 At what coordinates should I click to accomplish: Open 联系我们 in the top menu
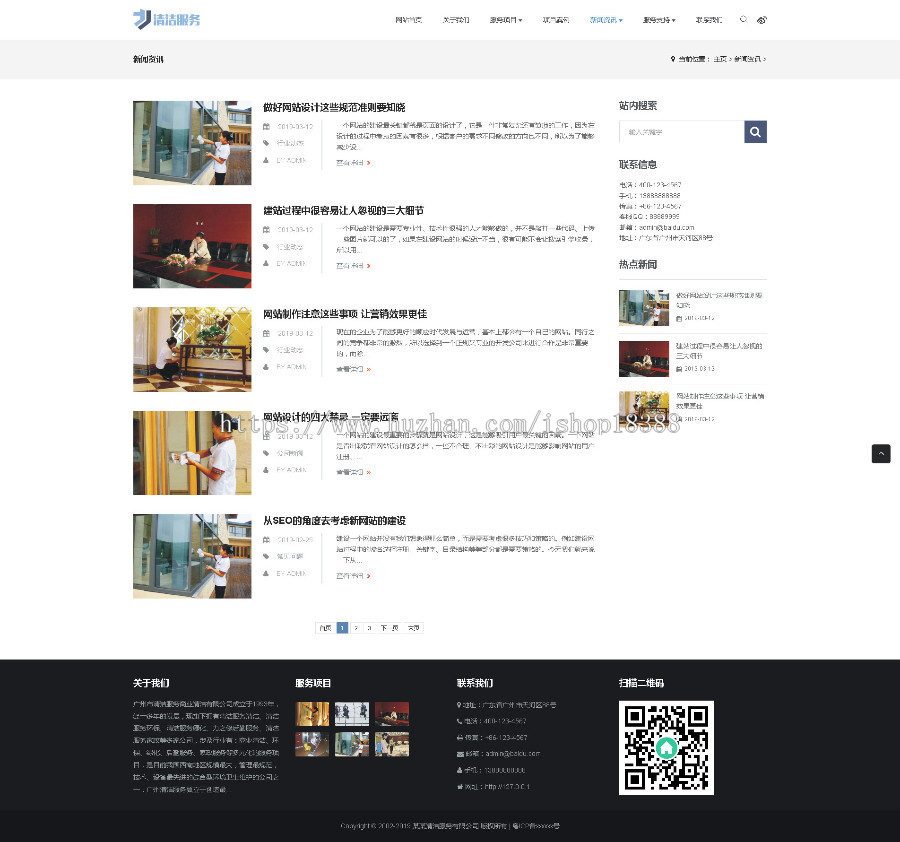point(709,20)
